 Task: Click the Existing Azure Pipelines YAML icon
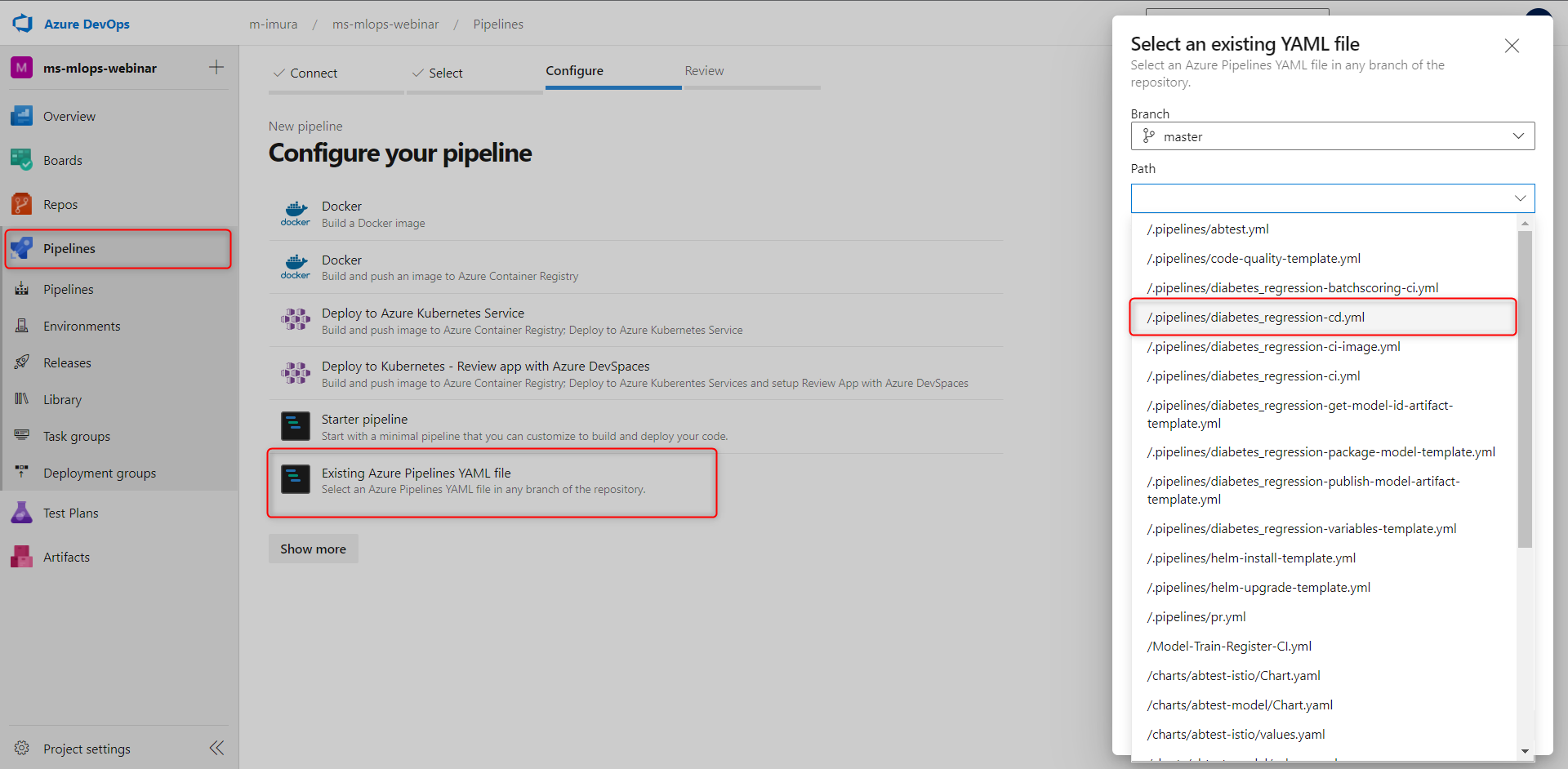pyautogui.click(x=296, y=479)
